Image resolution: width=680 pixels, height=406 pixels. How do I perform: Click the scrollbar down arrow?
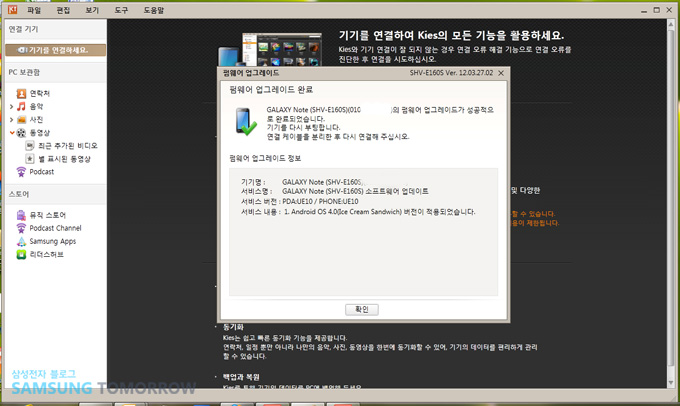point(671,383)
